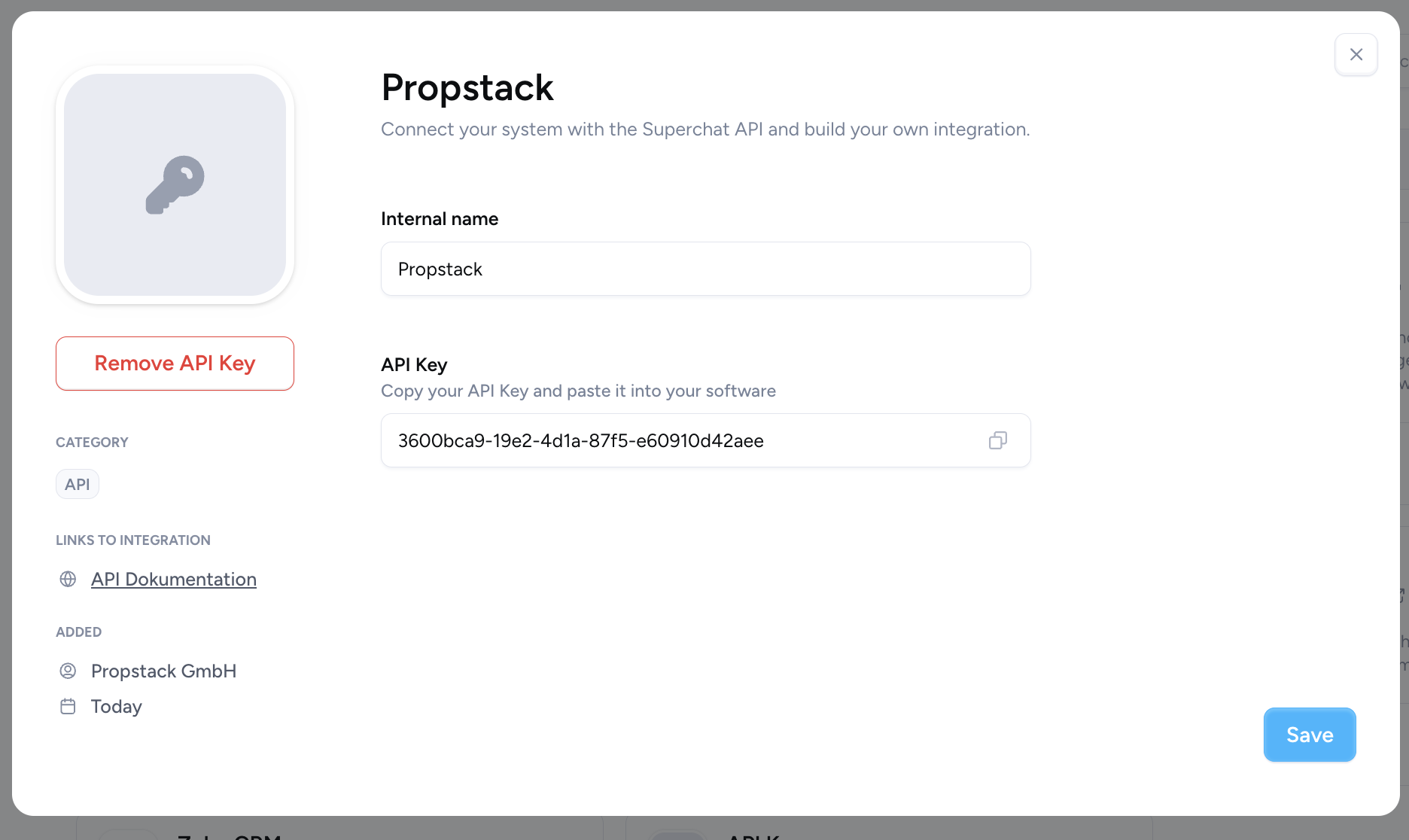The image size is (1409, 840).
Task: Focus the Internal name input field
Action: (x=706, y=269)
